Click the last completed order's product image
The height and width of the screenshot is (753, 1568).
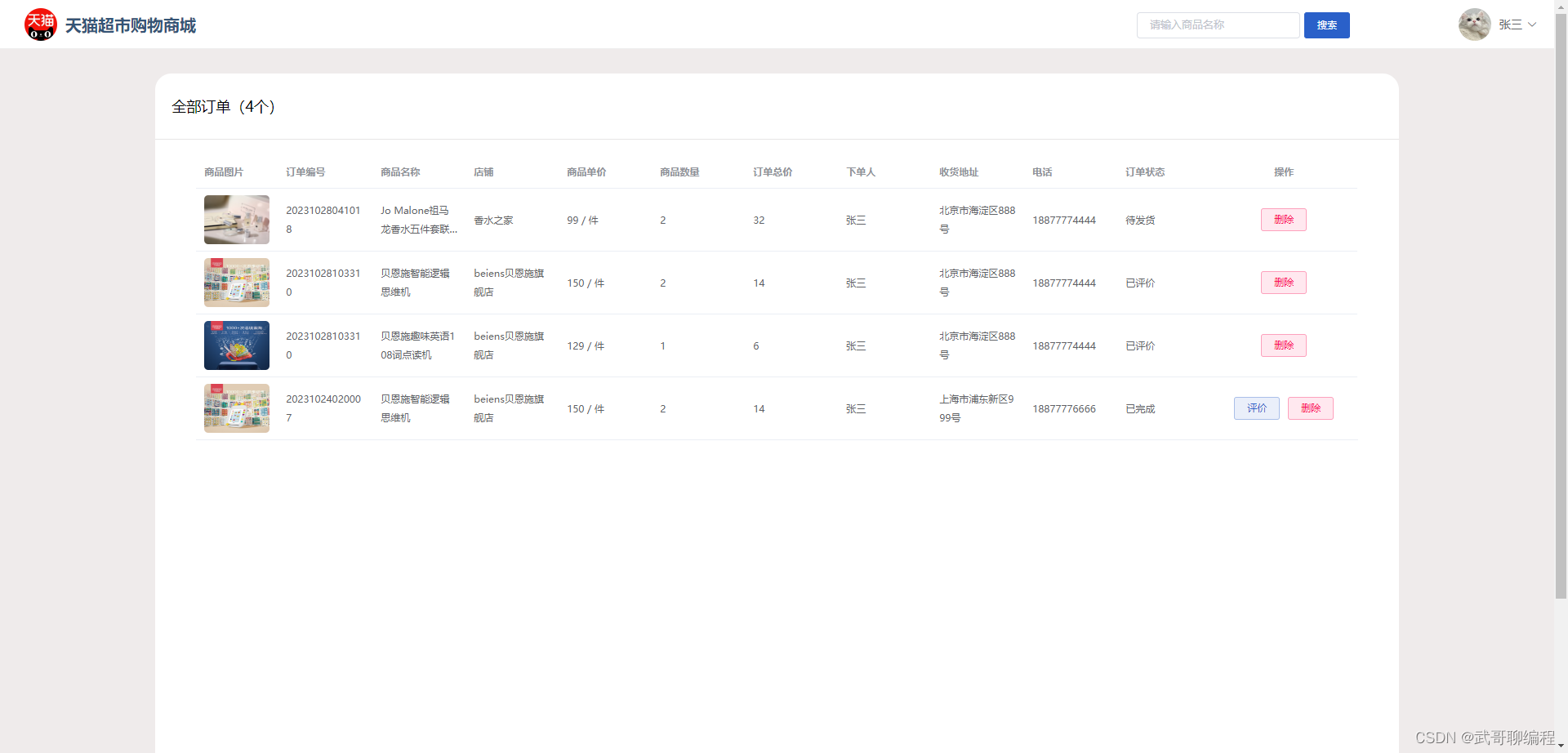[236, 408]
